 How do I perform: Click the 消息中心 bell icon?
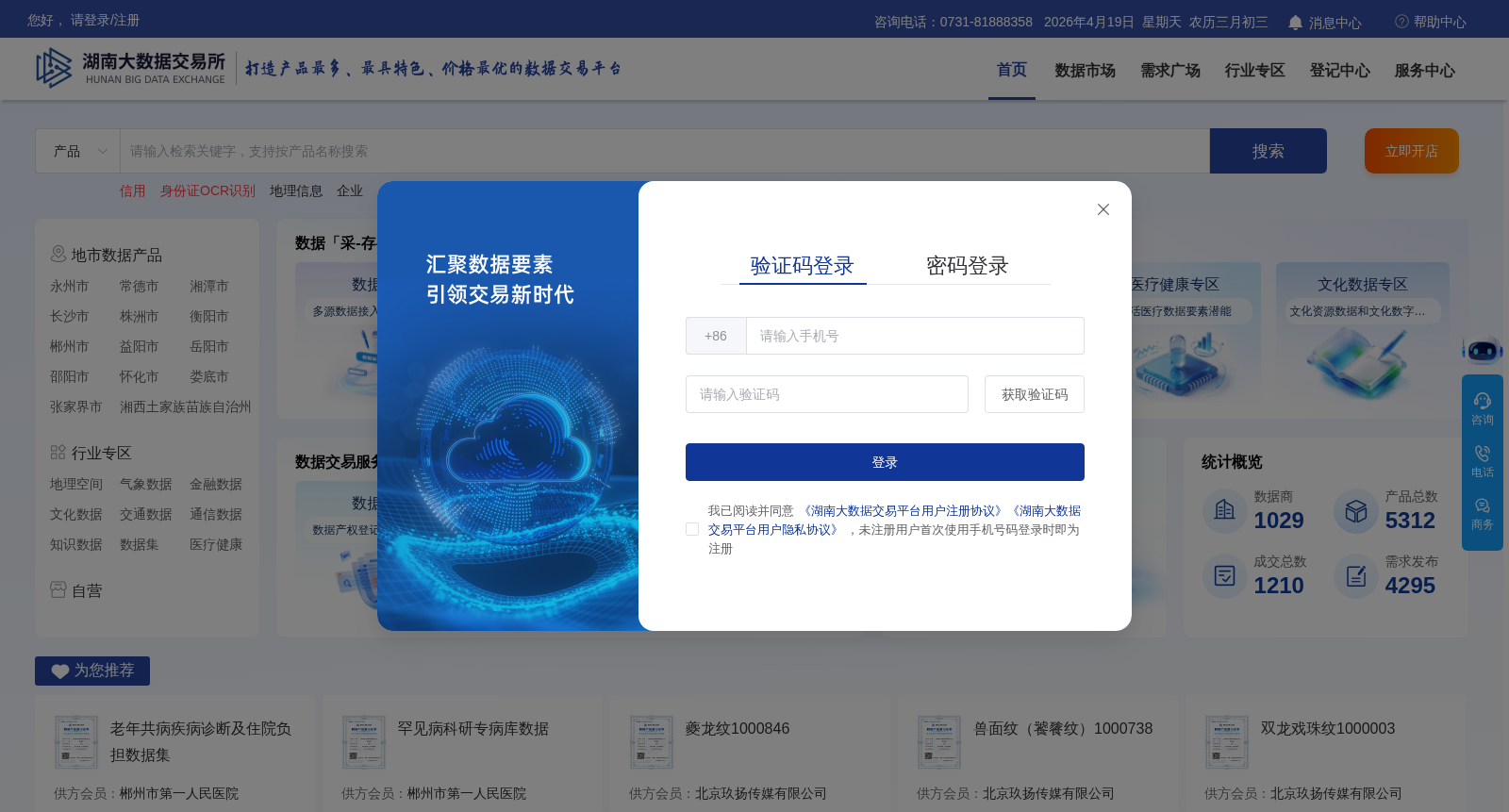click(1296, 22)
